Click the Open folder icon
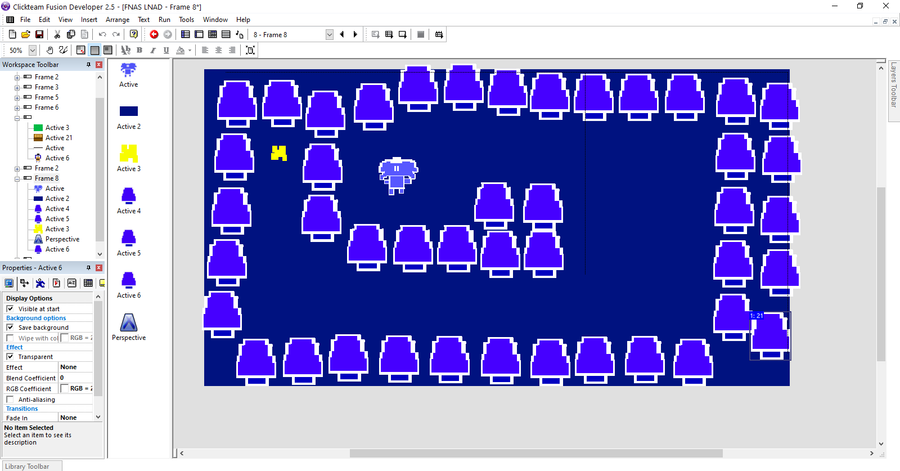 point(26,34)
